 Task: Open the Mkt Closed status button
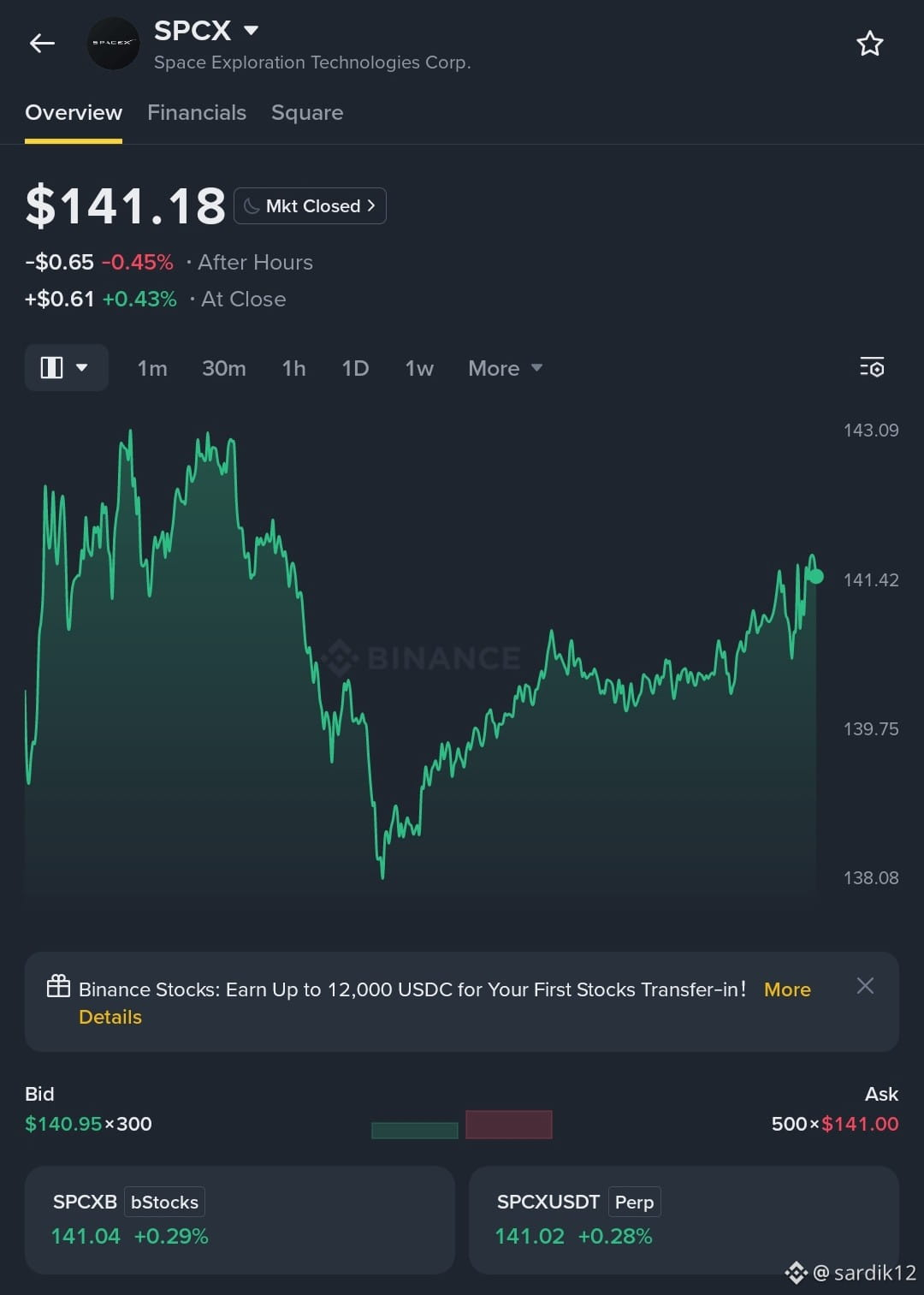point(310,205)
